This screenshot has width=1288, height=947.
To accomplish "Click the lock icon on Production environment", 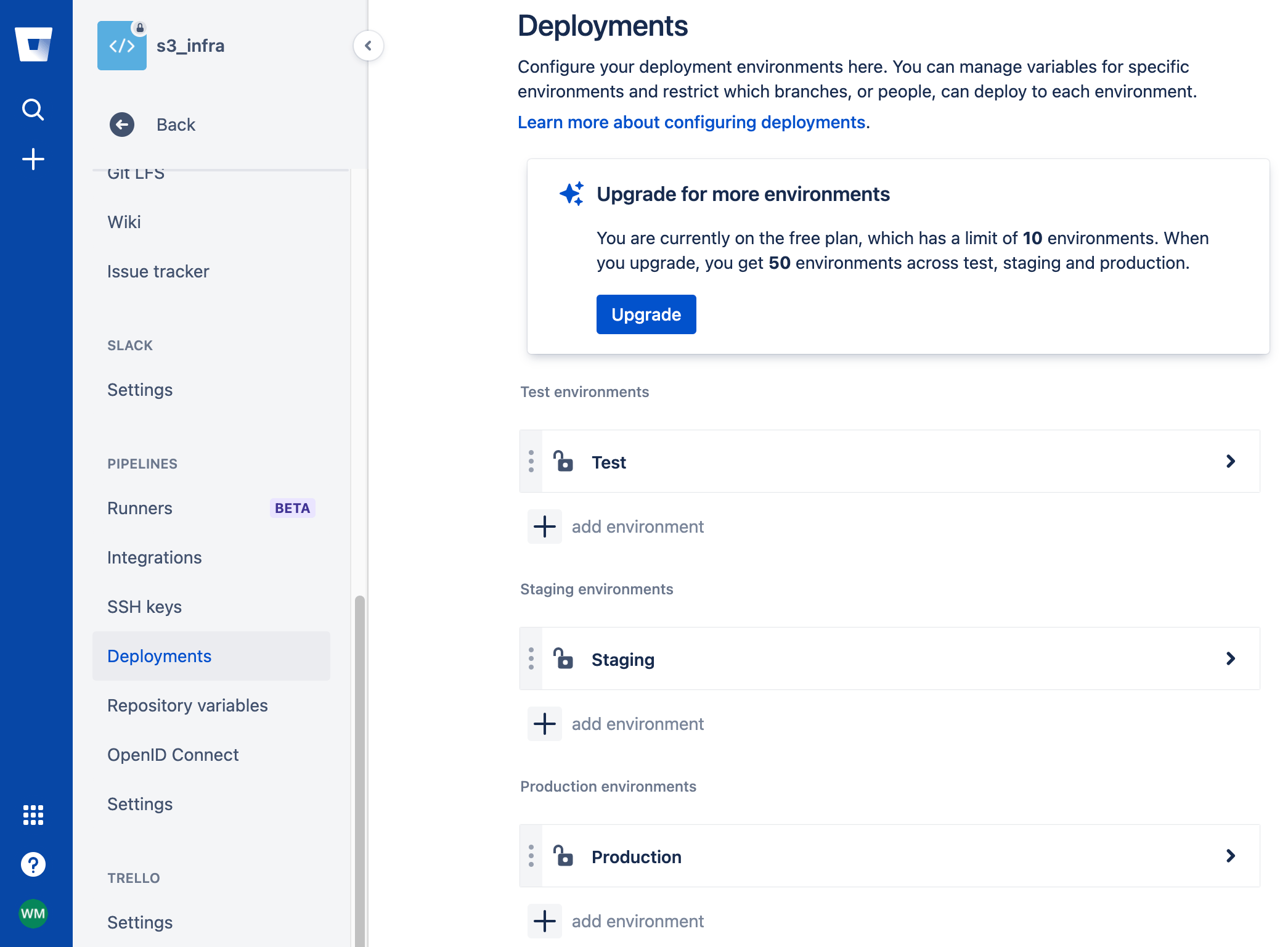I will pyautogui.click(x=563, y=855).
